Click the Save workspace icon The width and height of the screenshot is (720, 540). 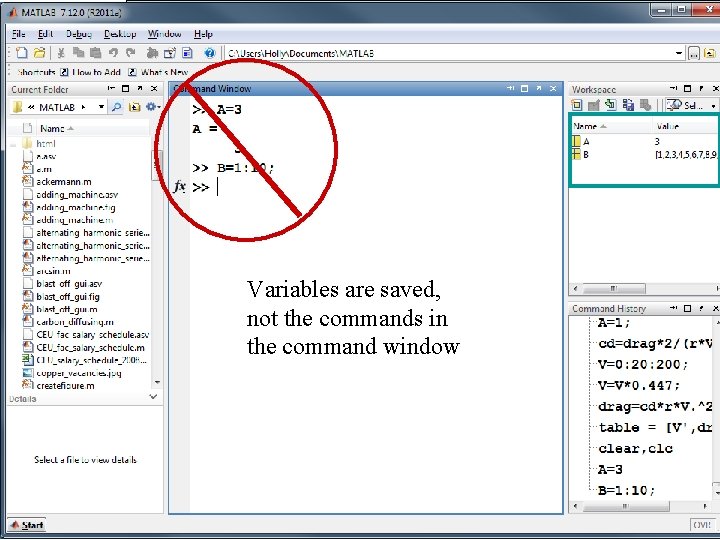(628, 105)
